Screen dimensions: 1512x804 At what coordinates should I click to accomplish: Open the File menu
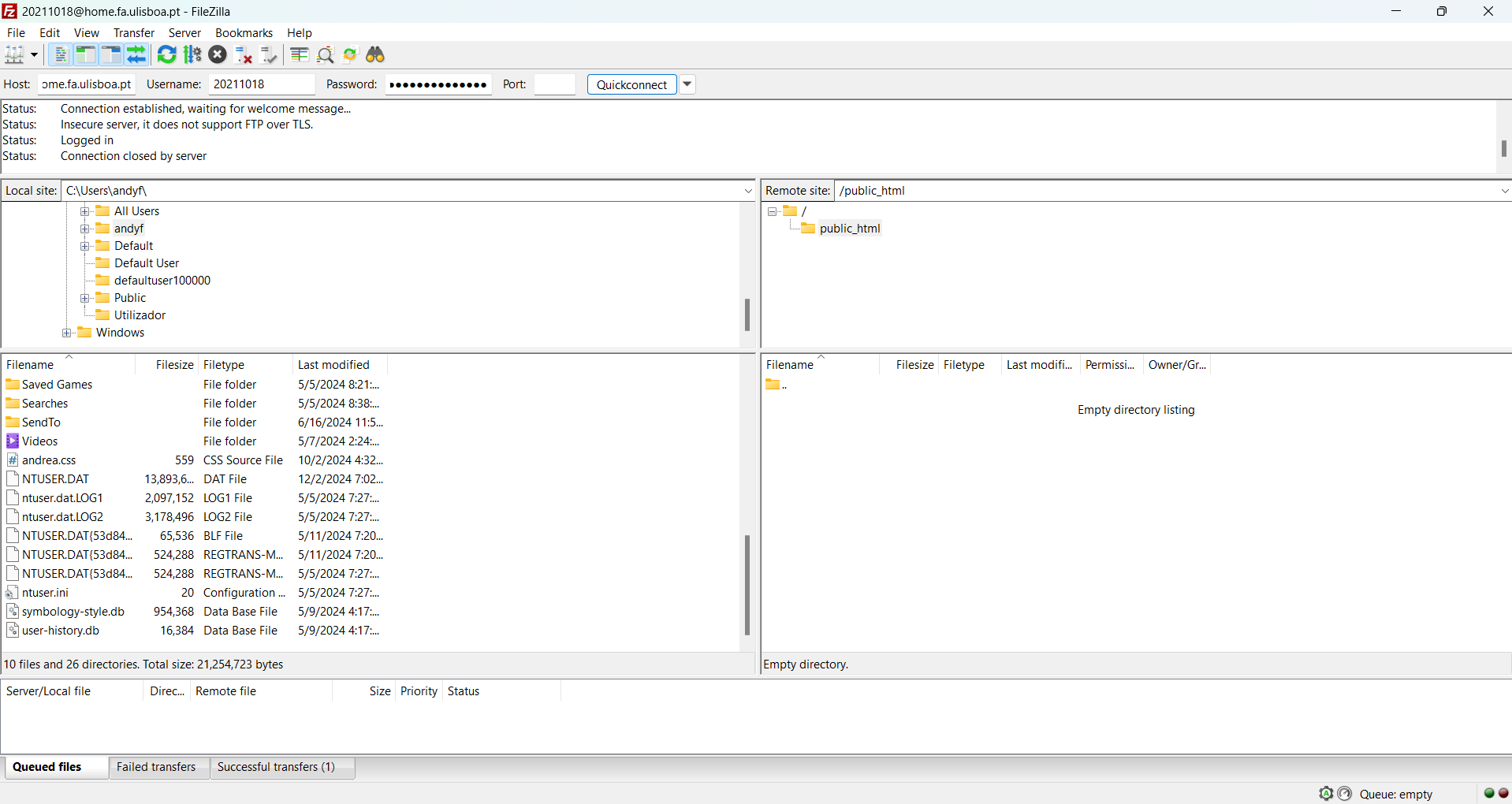(16, 32)
